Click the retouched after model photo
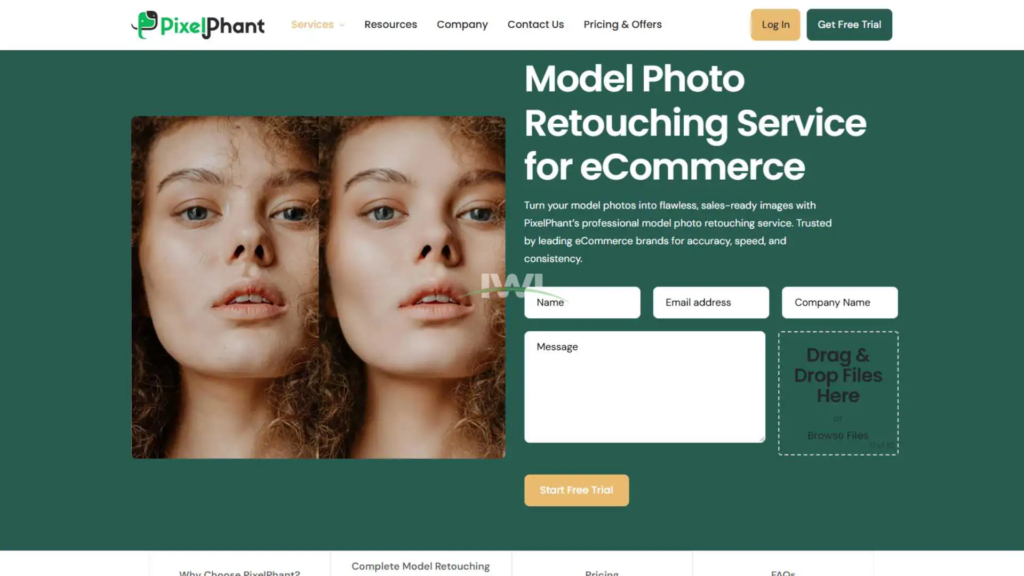Image resolution: width=1024 pixels, height=576 pixels. tap(412, 287)
